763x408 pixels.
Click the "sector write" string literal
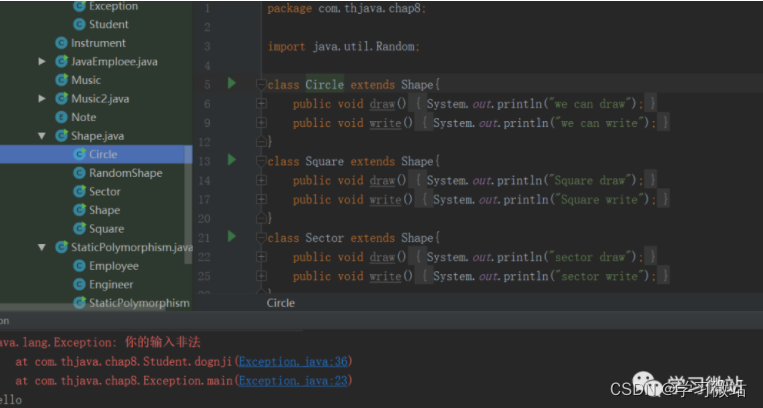point(602,277)
